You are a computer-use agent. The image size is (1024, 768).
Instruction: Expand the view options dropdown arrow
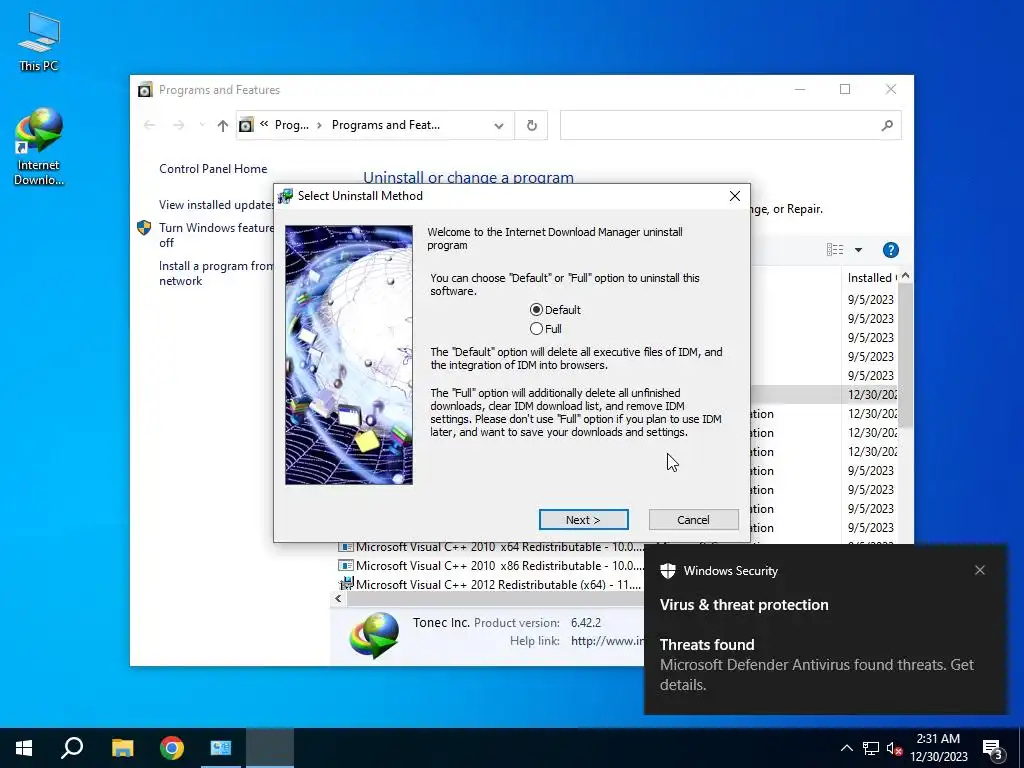click(x=858, y=250)
